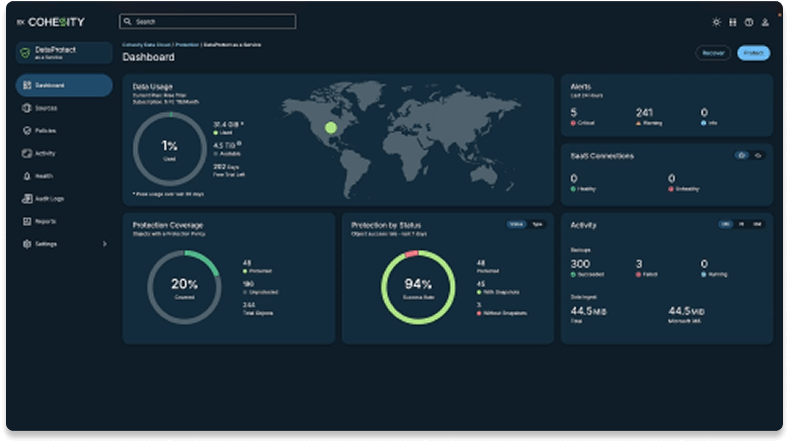Go to Audit Logs in sidebar
Image resolution: width=789 pixels, height=443 pixels.
pyautogui.click(x=49, y=199)
